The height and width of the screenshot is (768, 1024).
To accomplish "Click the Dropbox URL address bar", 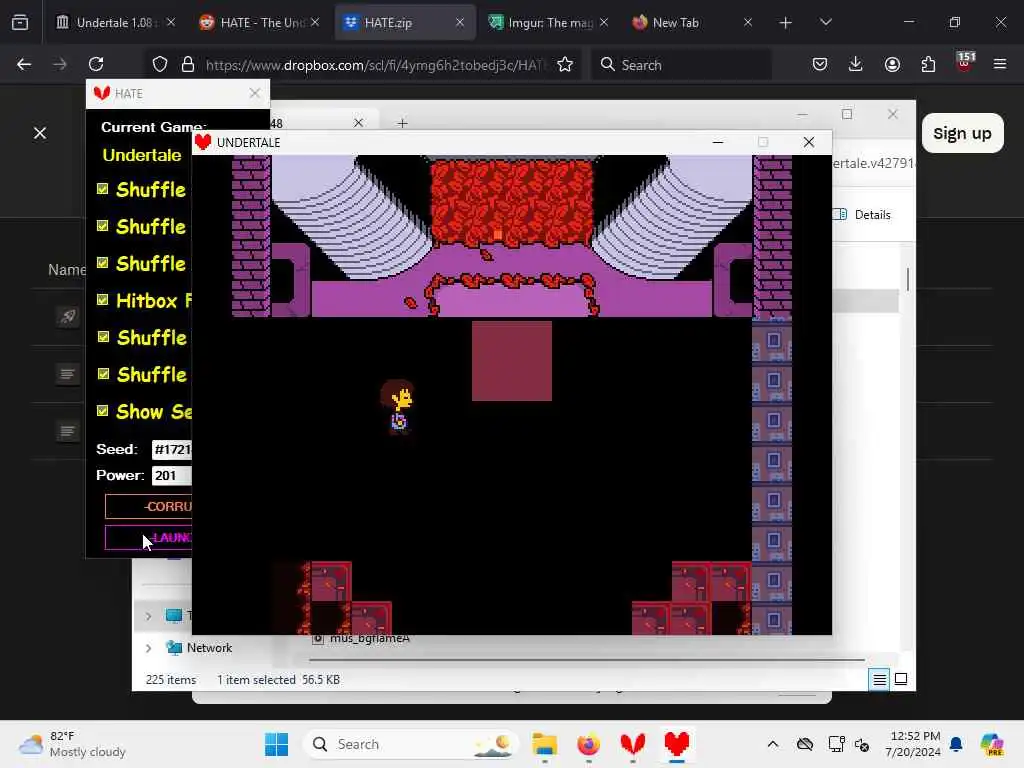I will (376, 64).
